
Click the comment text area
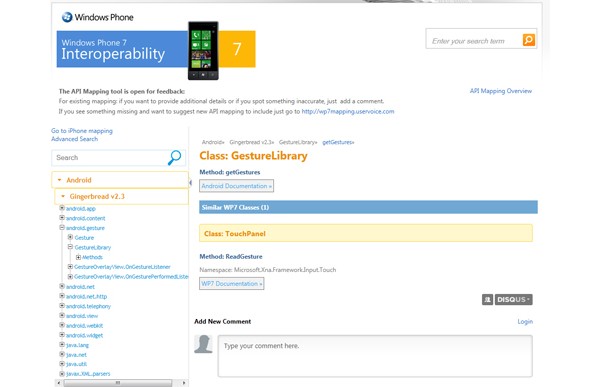pyautogui.click(x=375, y=356)
